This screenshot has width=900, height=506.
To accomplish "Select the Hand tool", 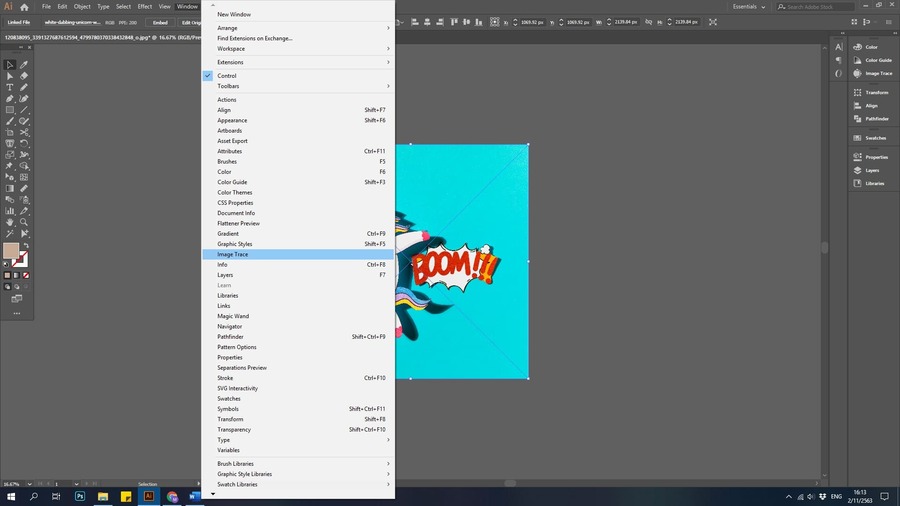I will 10,222.
